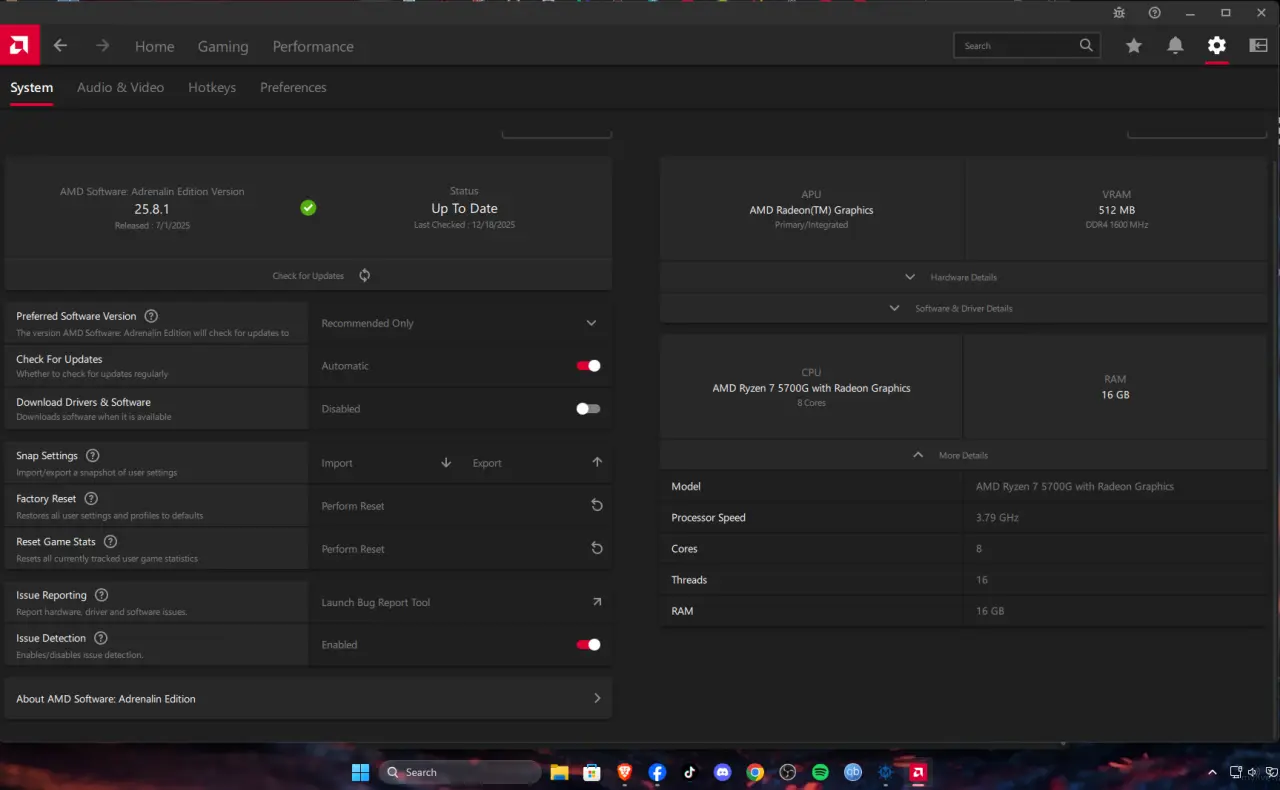Click Check for Updates button
Image resolution: width=1280 pixels, height=790 pixels.
308,275
